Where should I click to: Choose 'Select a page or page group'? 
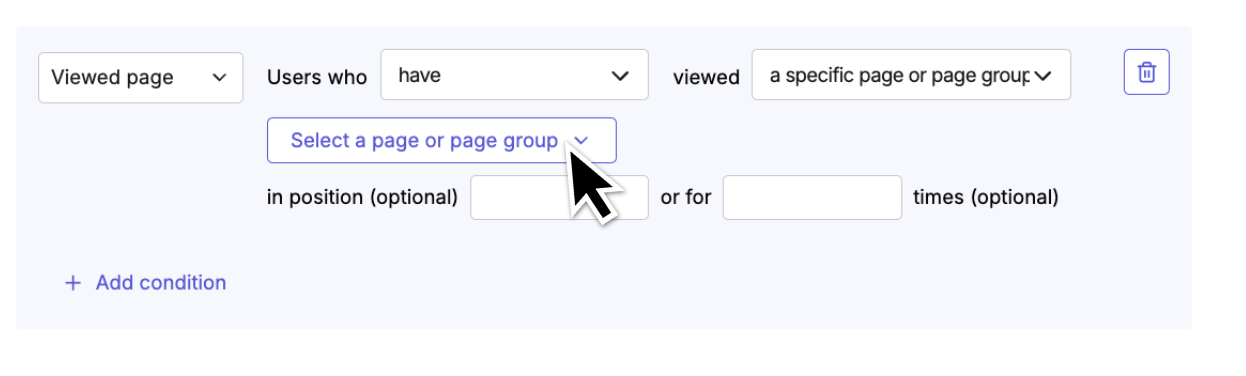tap(442, 140)
